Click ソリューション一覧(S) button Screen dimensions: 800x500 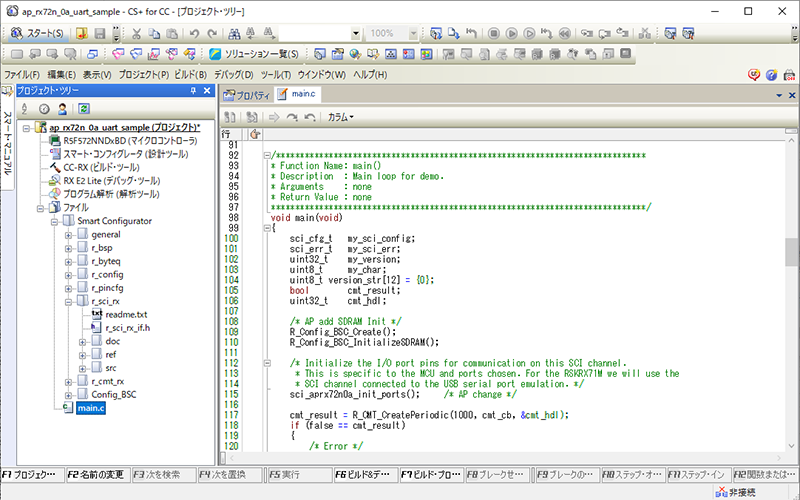(254, 54)
